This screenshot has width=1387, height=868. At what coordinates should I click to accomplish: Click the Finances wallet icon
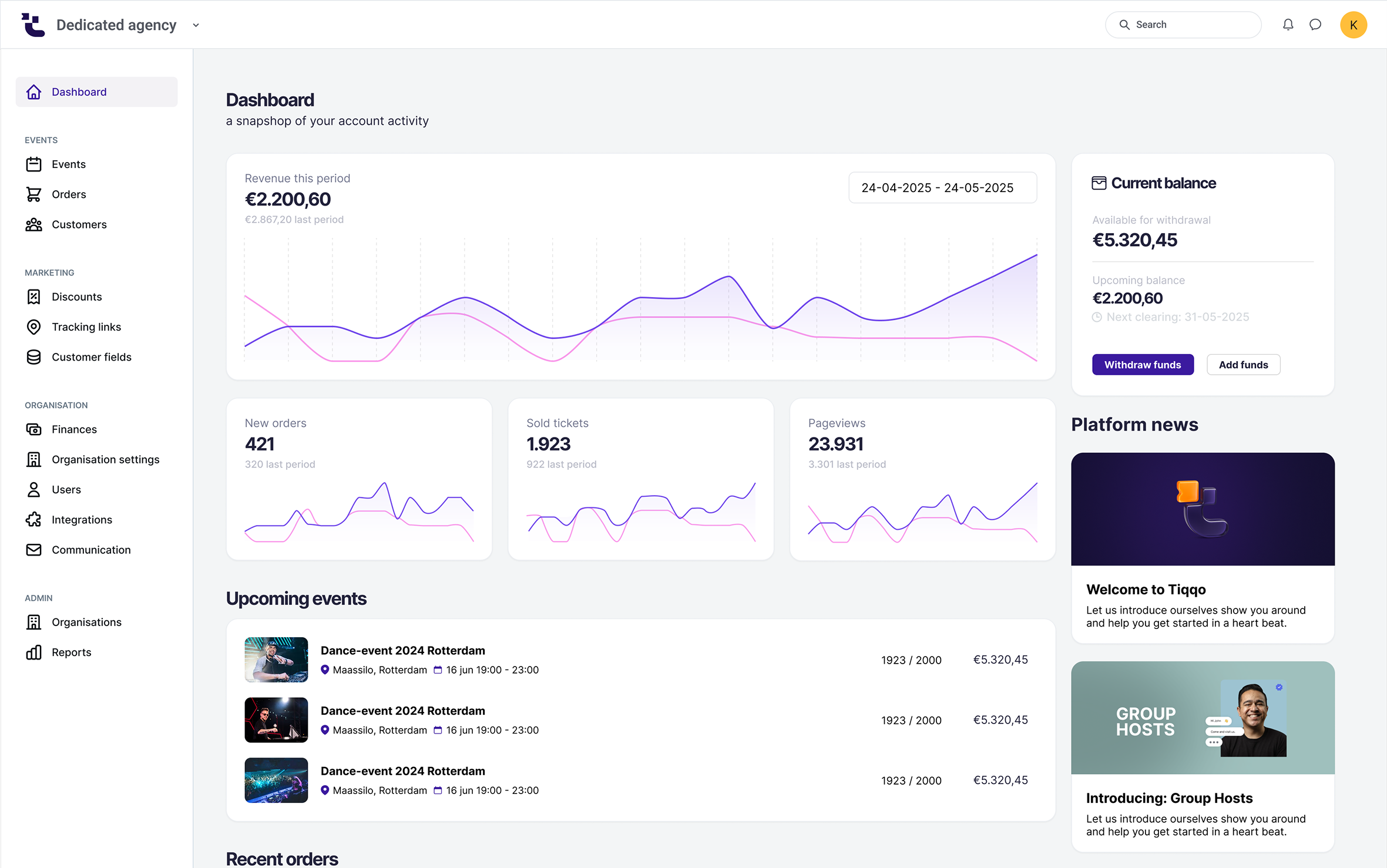click(x=33, y=429)
